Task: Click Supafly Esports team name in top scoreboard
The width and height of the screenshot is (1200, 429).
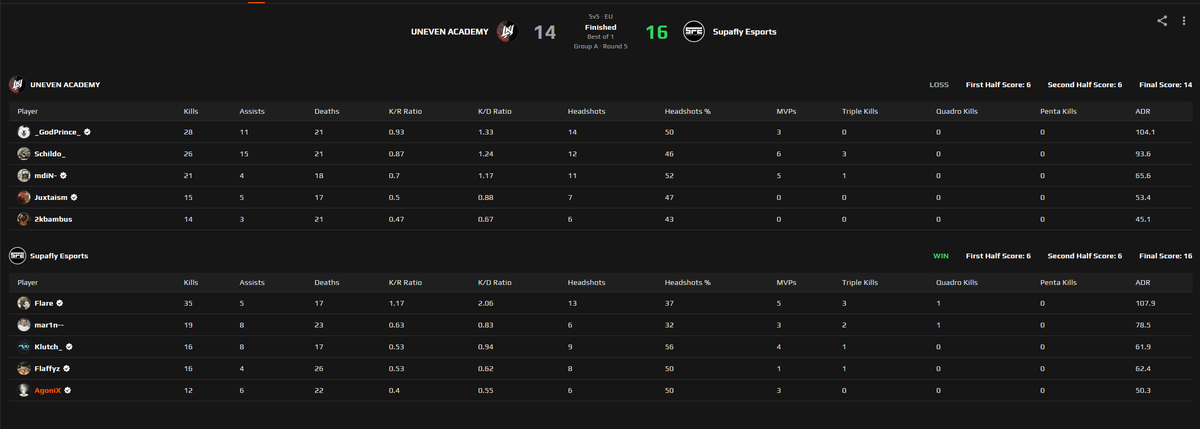Action: pos(745,32)
